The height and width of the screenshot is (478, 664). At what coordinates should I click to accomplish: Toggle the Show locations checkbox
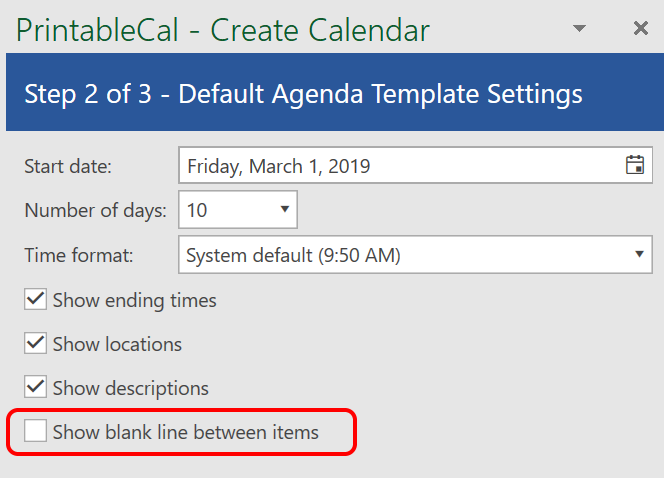(x=36, y=344)
